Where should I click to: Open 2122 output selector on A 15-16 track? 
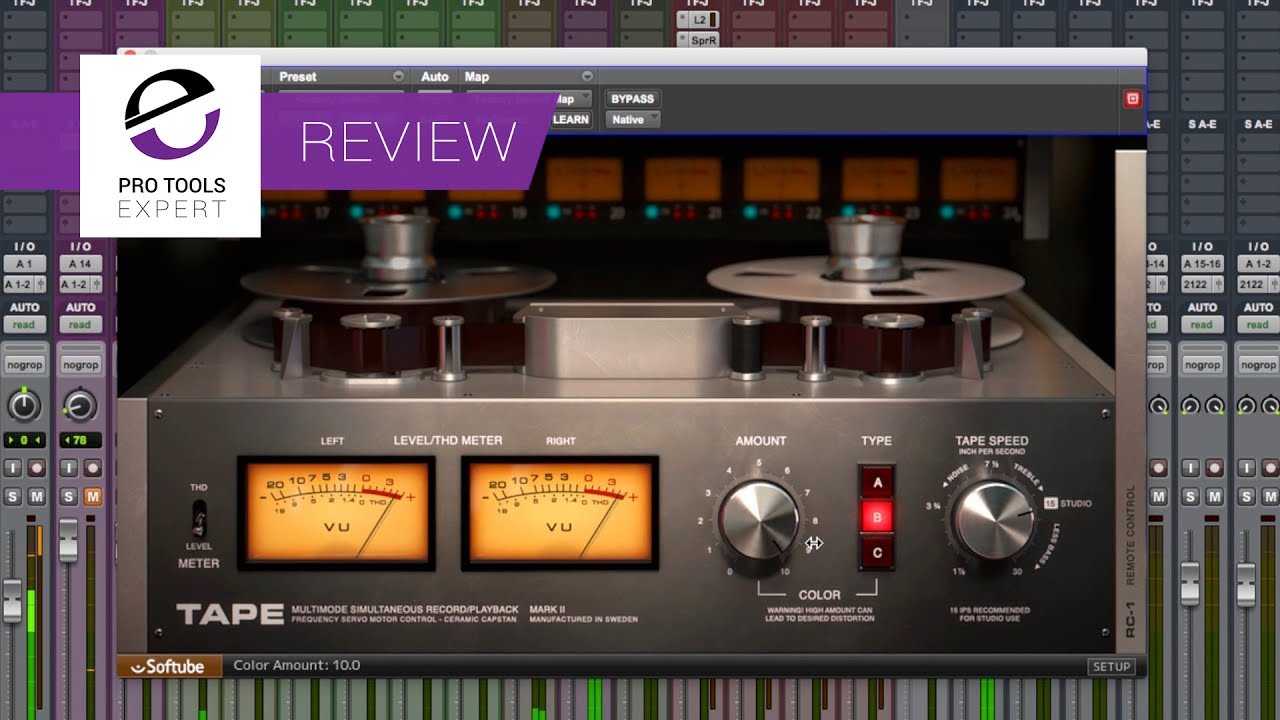click(x=1202, y=284)
